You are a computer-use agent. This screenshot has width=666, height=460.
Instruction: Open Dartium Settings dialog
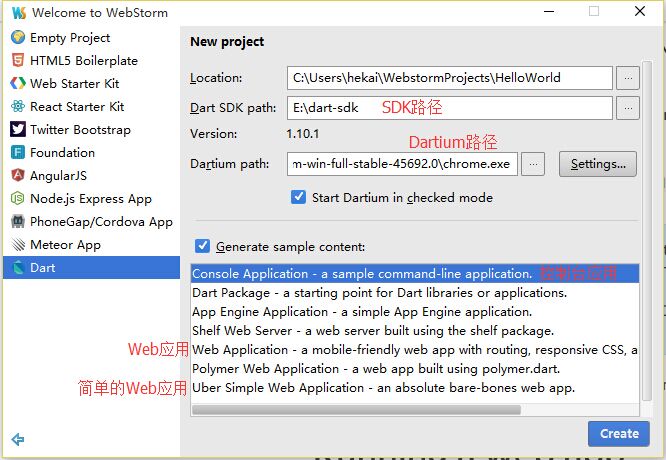pos(598,164)
